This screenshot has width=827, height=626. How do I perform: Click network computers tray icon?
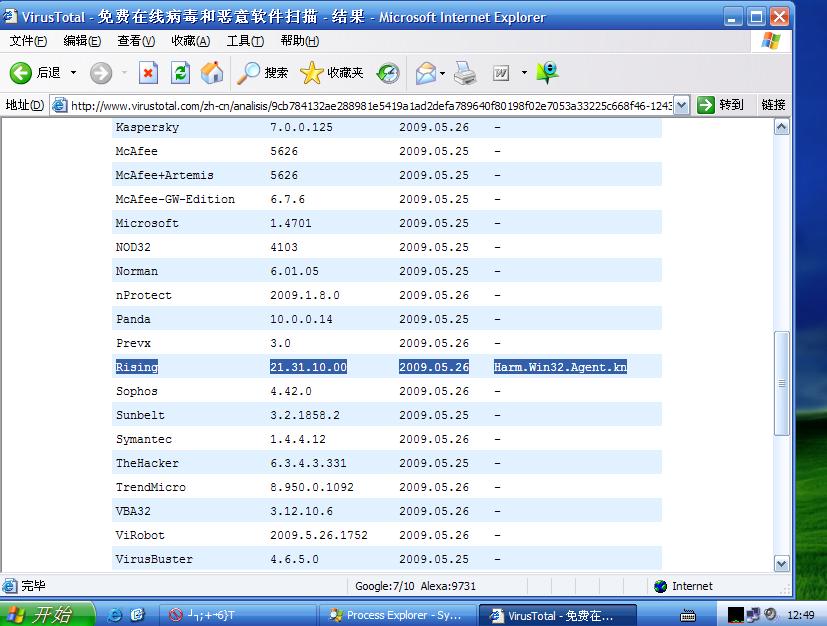pos(754,615)
